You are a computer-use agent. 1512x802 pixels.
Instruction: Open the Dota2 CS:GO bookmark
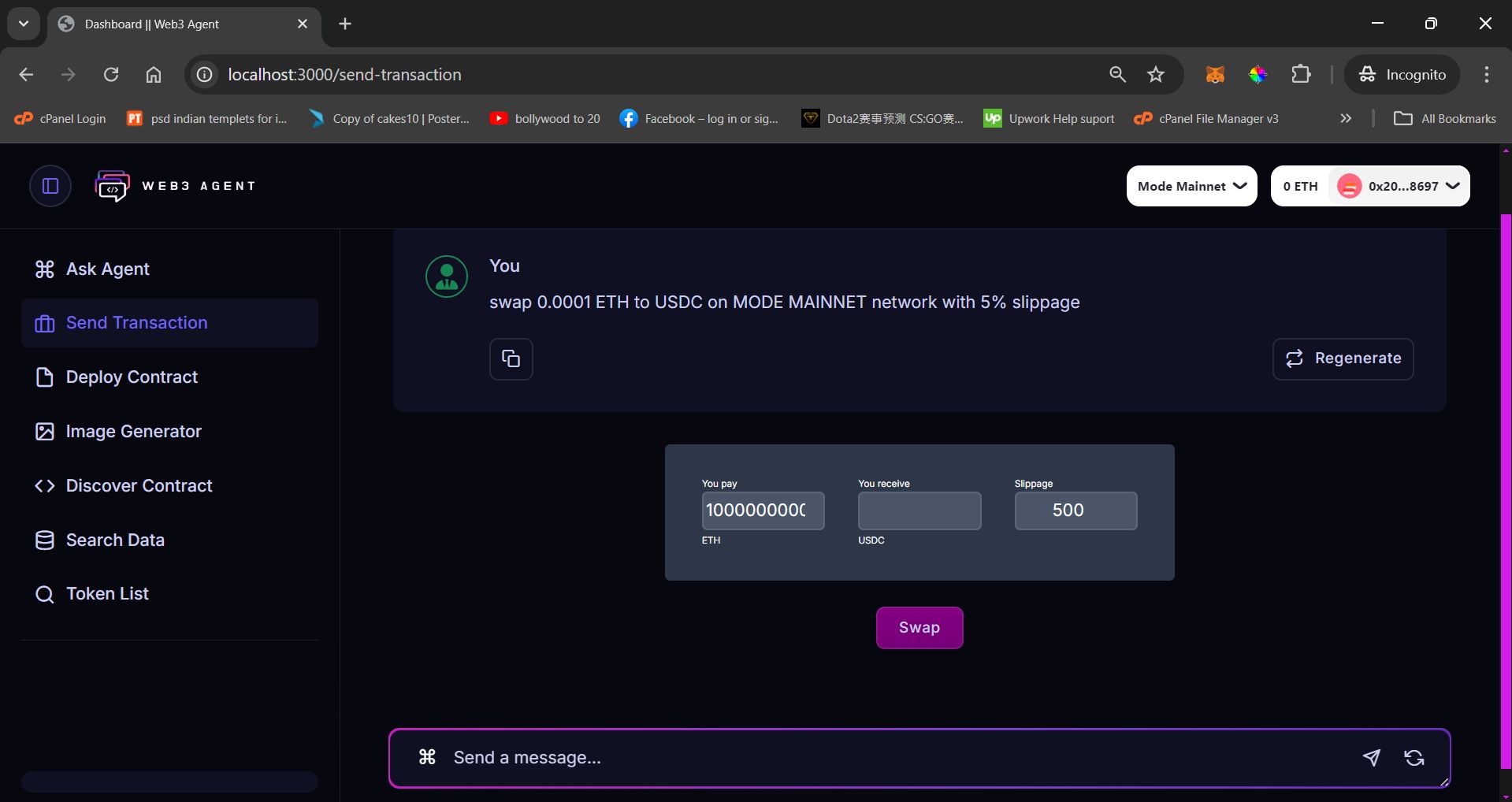click(x=882, y=119)
